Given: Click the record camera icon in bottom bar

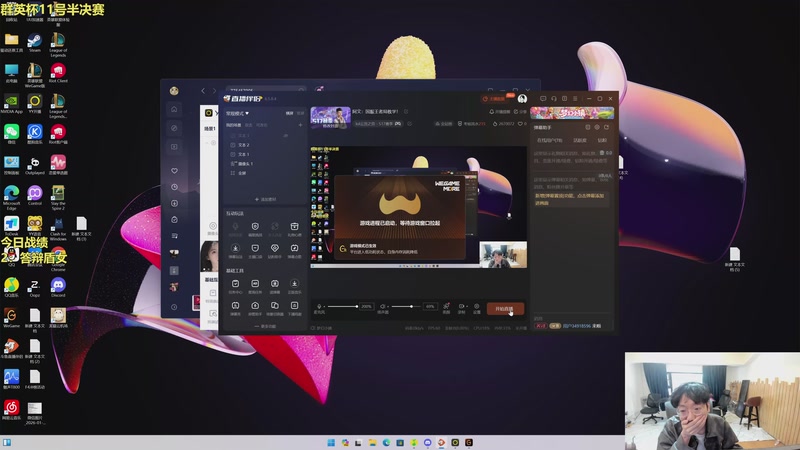Looking at the screenshot, I should (461, 307).
